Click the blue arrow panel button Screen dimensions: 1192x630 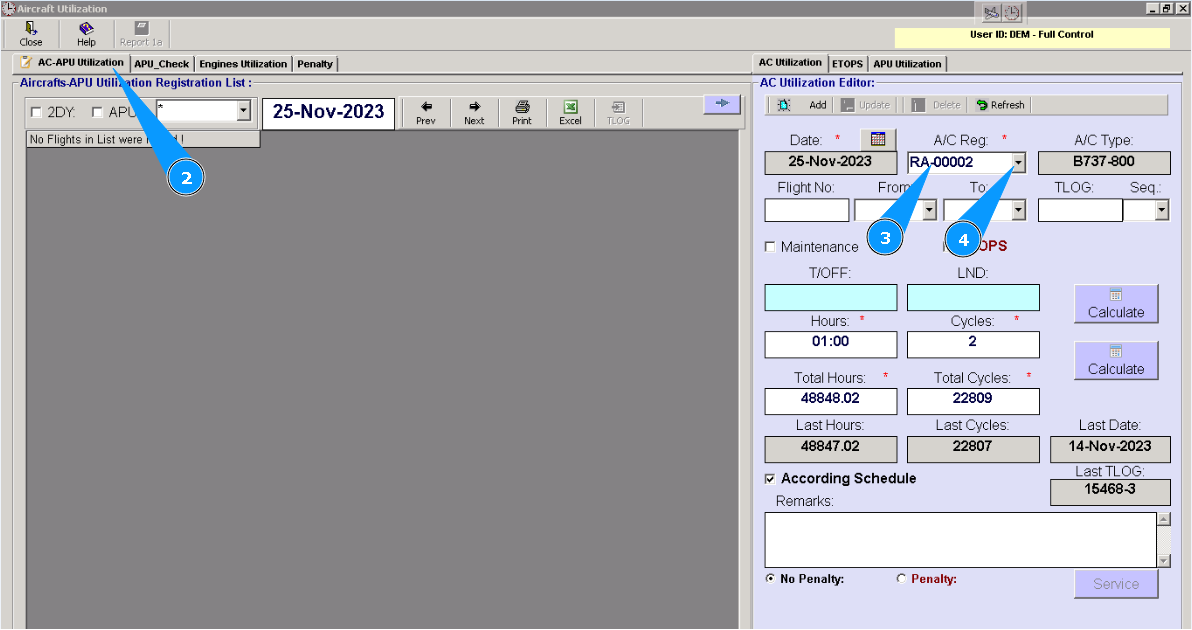(x=722, y=103)
